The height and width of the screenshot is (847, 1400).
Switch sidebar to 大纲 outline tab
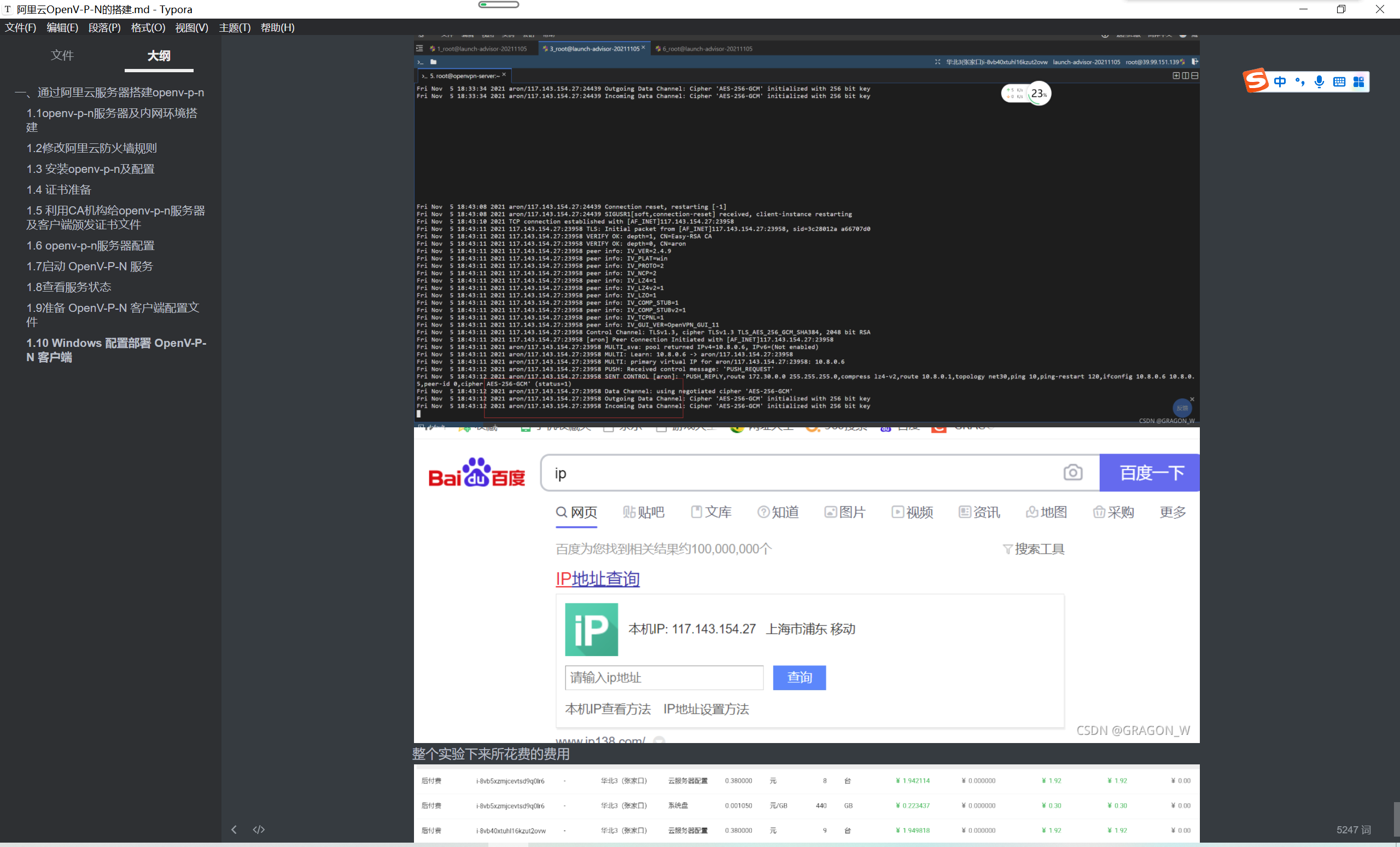pos(159,55)
